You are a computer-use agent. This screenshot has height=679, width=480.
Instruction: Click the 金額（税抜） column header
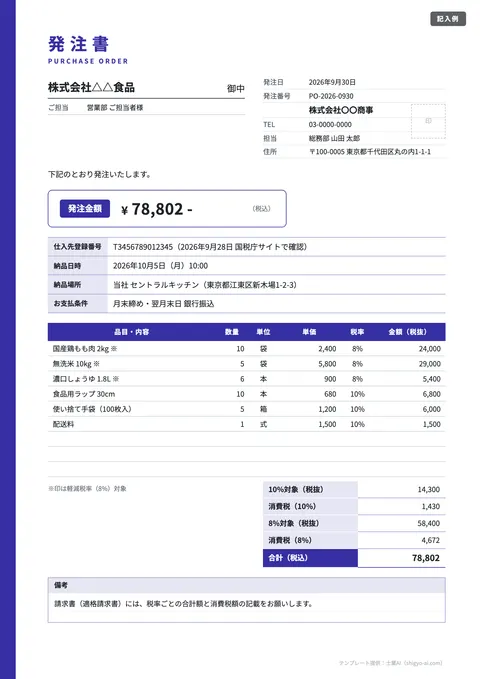407,332
